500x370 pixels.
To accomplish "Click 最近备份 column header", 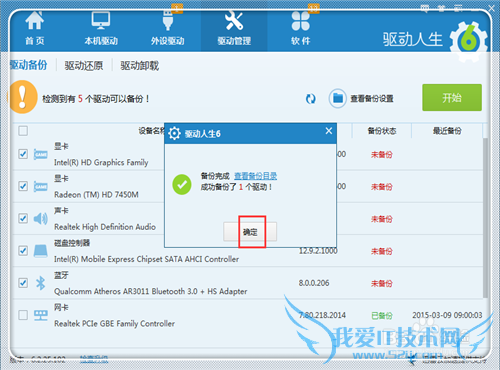I will click(x=447, y=131).
